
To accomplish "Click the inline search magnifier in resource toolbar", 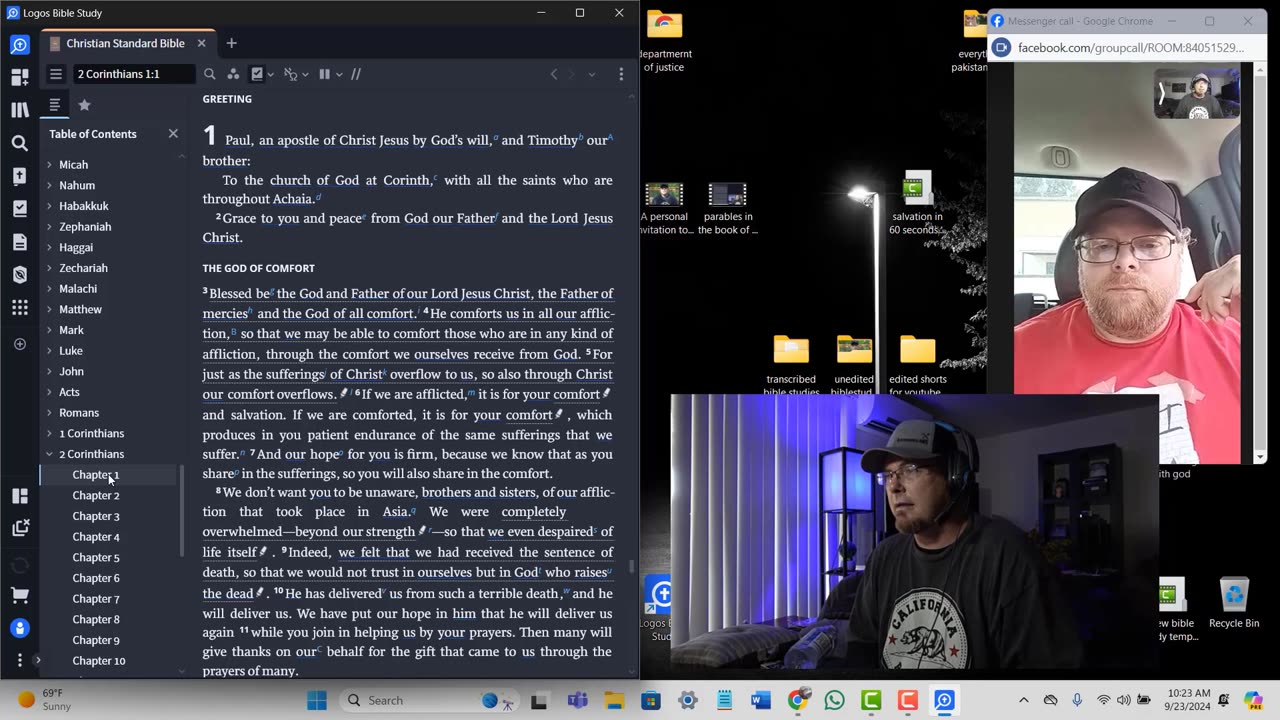I will pos(210,74).
